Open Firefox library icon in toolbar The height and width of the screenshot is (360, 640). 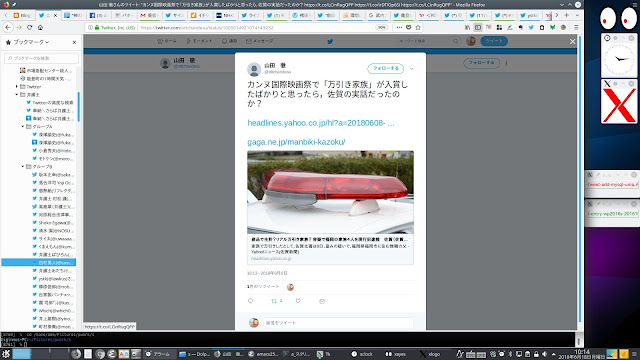click(x=467, y=27)
